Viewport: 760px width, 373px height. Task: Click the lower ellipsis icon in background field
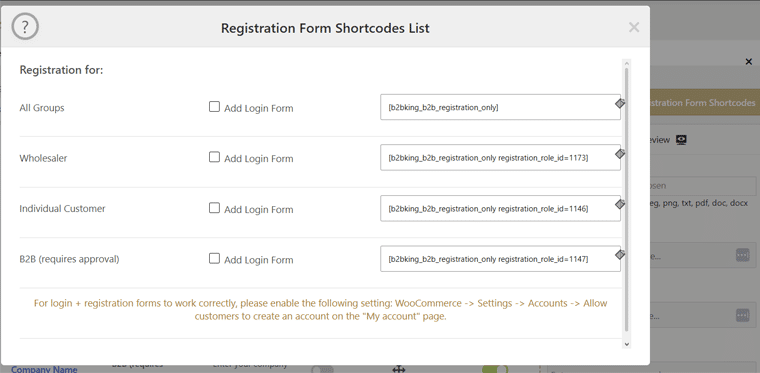point(742,315)
